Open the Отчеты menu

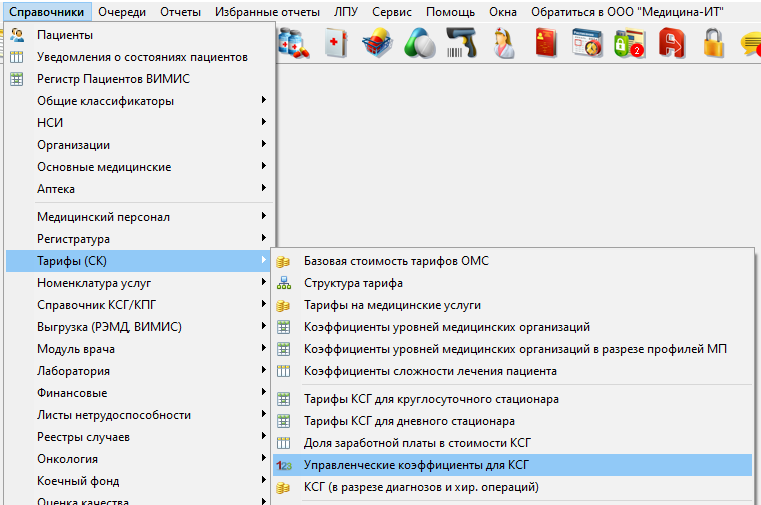(x=179, y=12)
